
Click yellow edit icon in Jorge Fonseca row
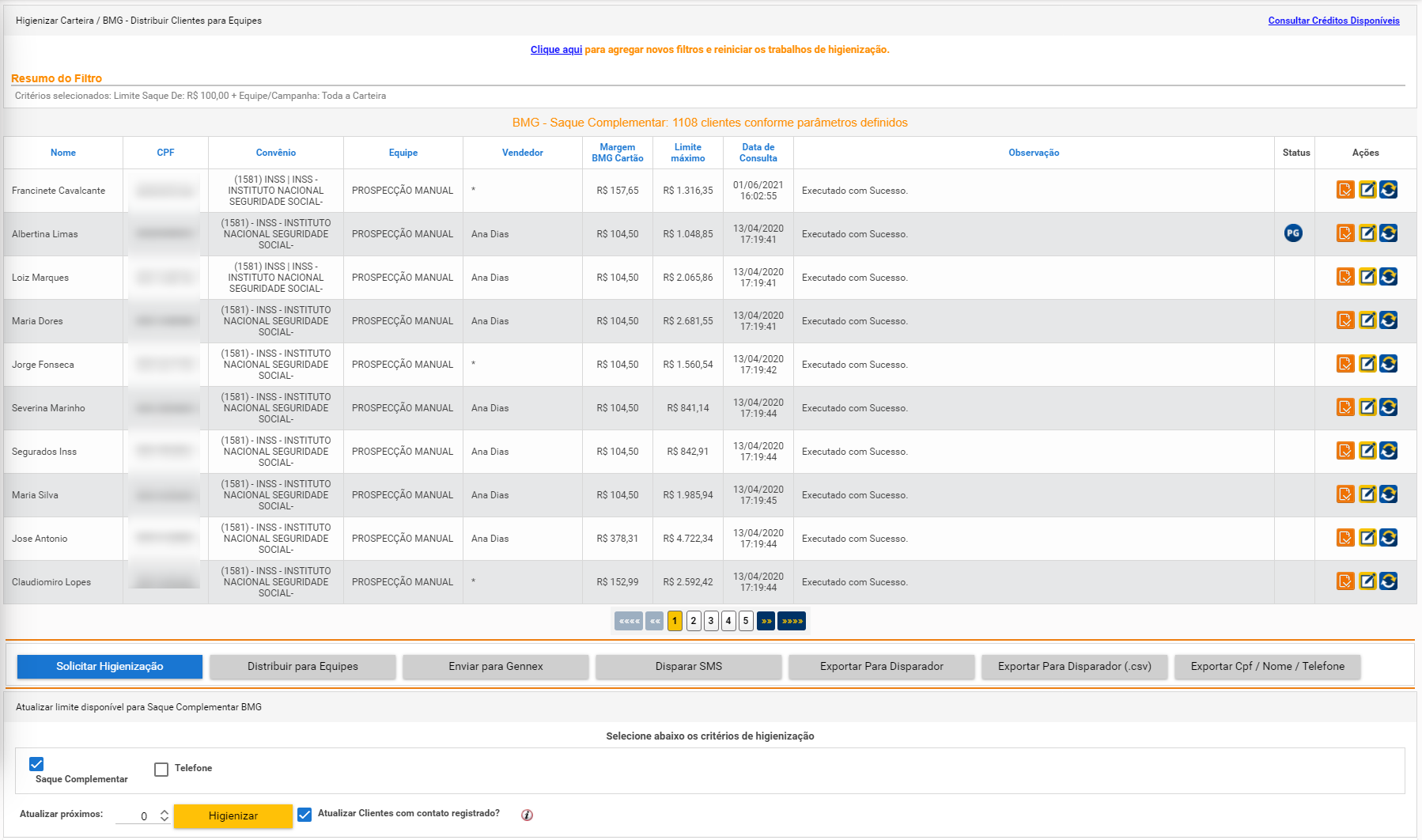point(1367,364)
